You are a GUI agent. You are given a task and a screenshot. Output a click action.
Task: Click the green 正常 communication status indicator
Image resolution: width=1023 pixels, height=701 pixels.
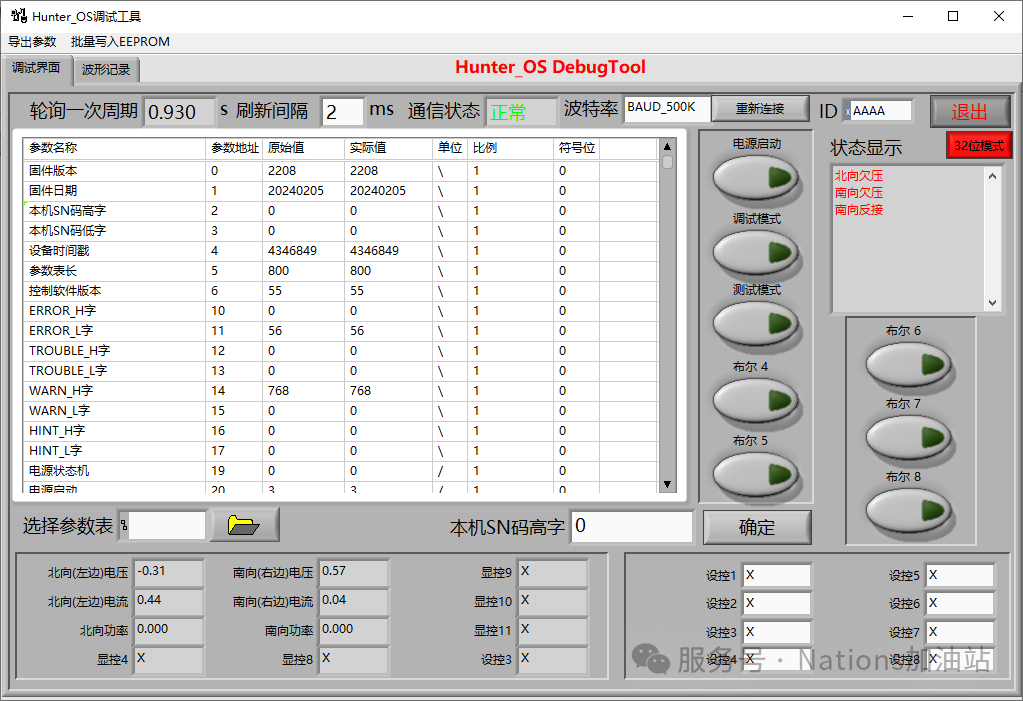(x=522, y=112)
